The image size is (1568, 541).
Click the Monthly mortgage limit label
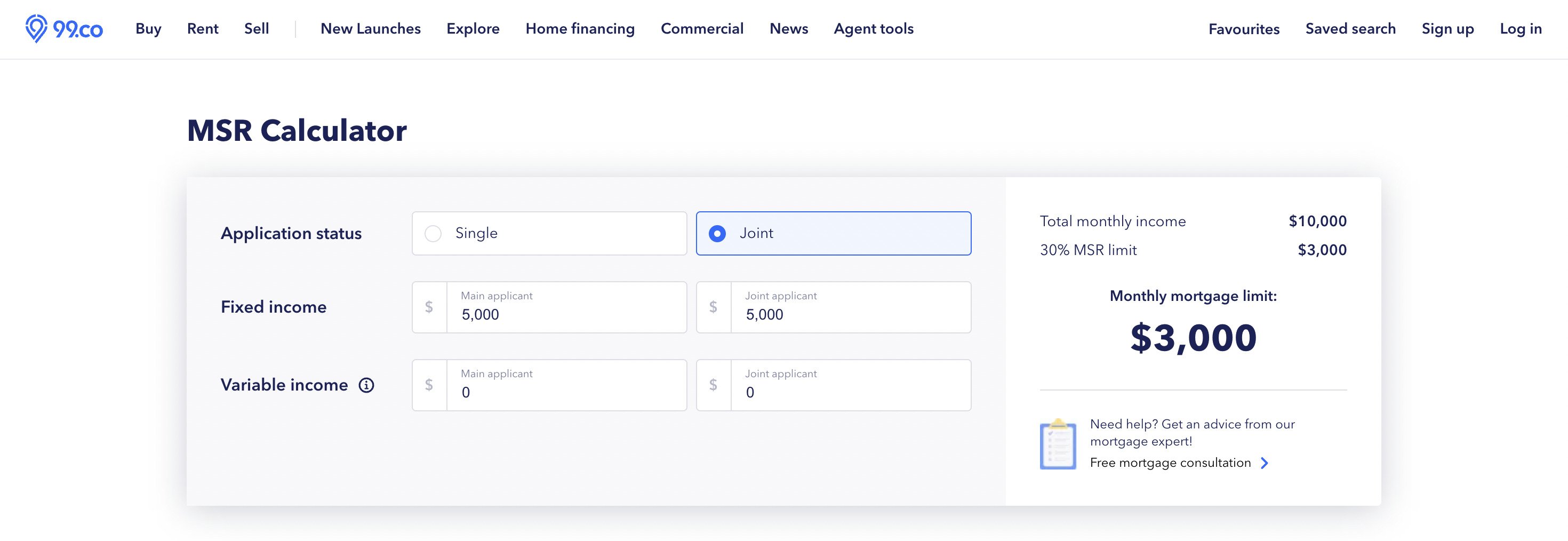1193,296
